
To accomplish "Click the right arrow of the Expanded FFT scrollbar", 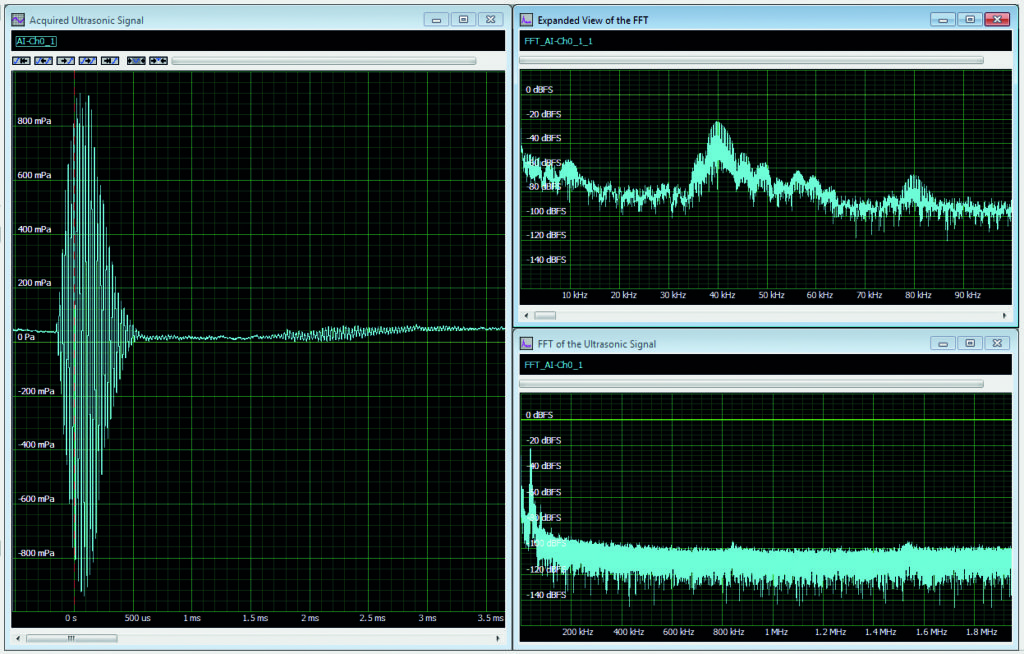I will pyautogui.click(x=1004, y=314).
